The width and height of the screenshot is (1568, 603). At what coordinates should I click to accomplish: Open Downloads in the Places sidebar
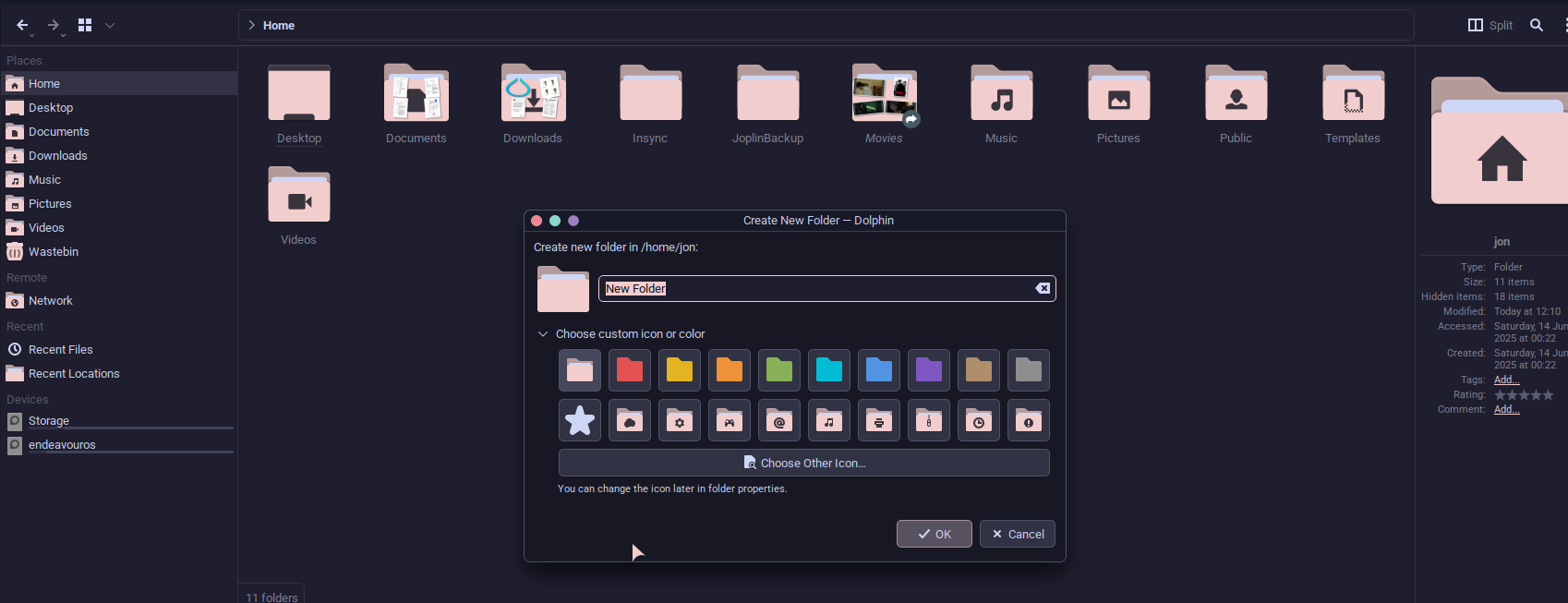(x=57, y=156)
